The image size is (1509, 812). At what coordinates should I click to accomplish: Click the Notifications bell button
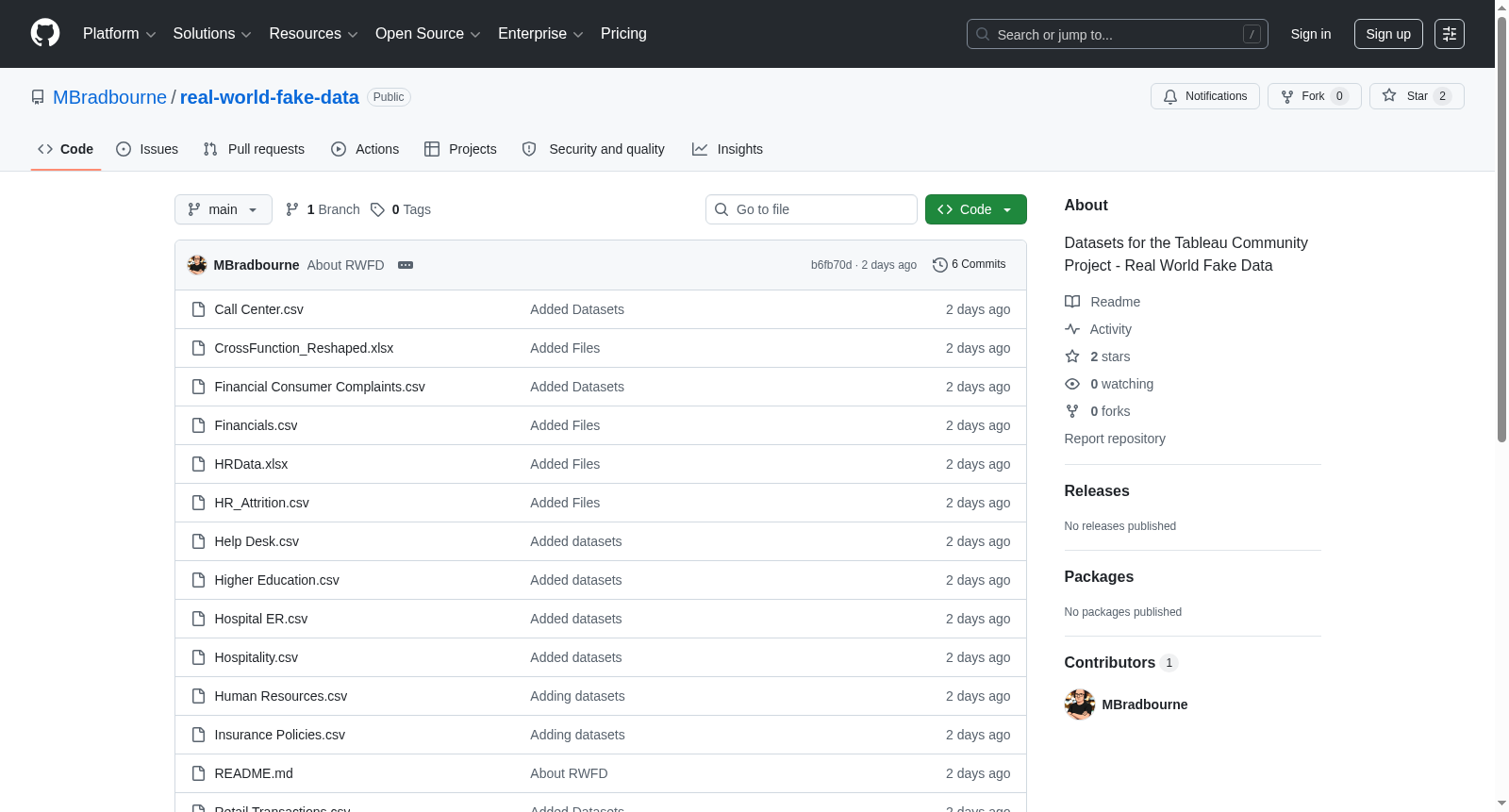1204,96
